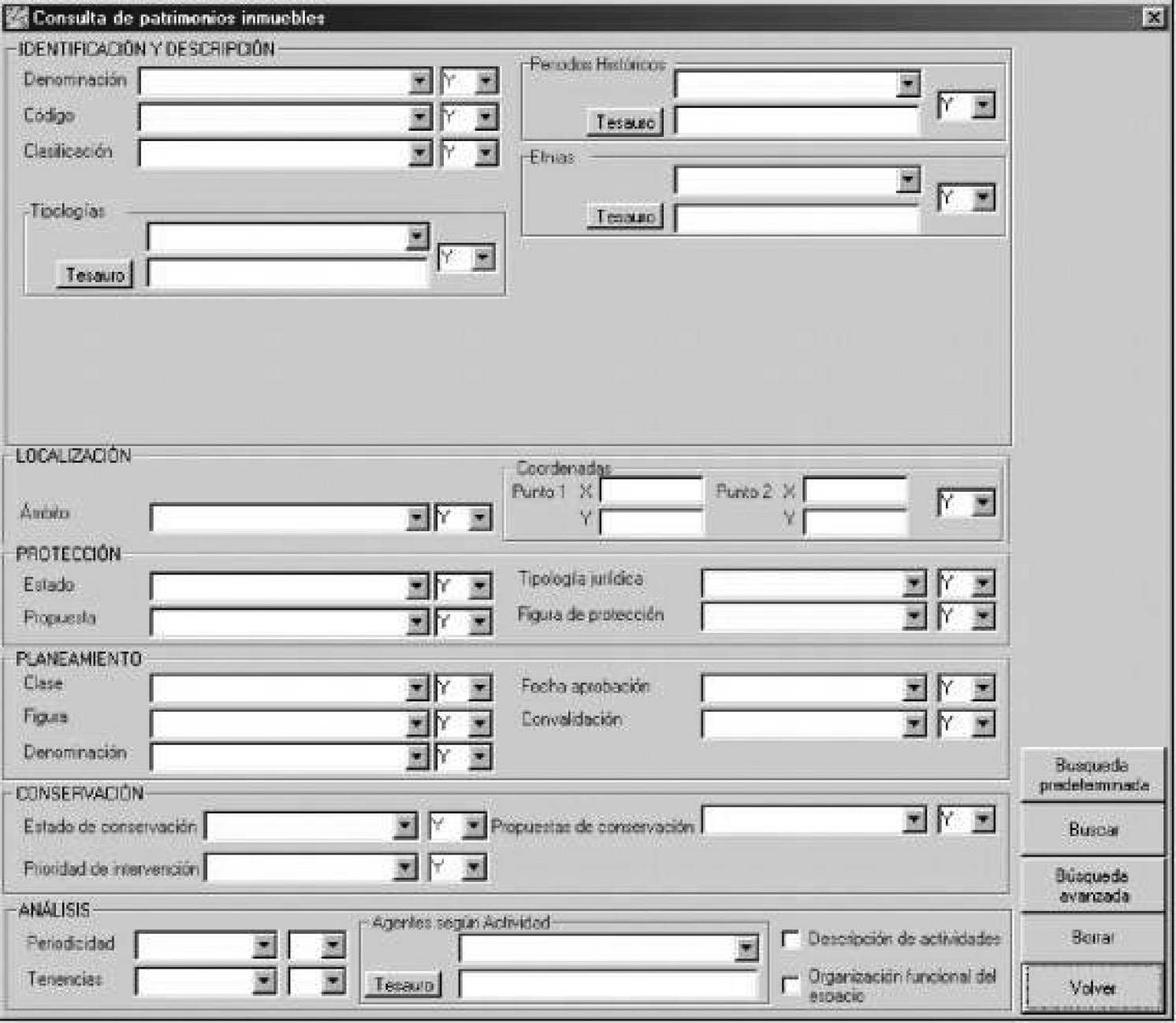Open the Y operator dropdown beside Denominación in Identificación
Viewport: 1176px width, 1023px height.
(x=486, y=81)
